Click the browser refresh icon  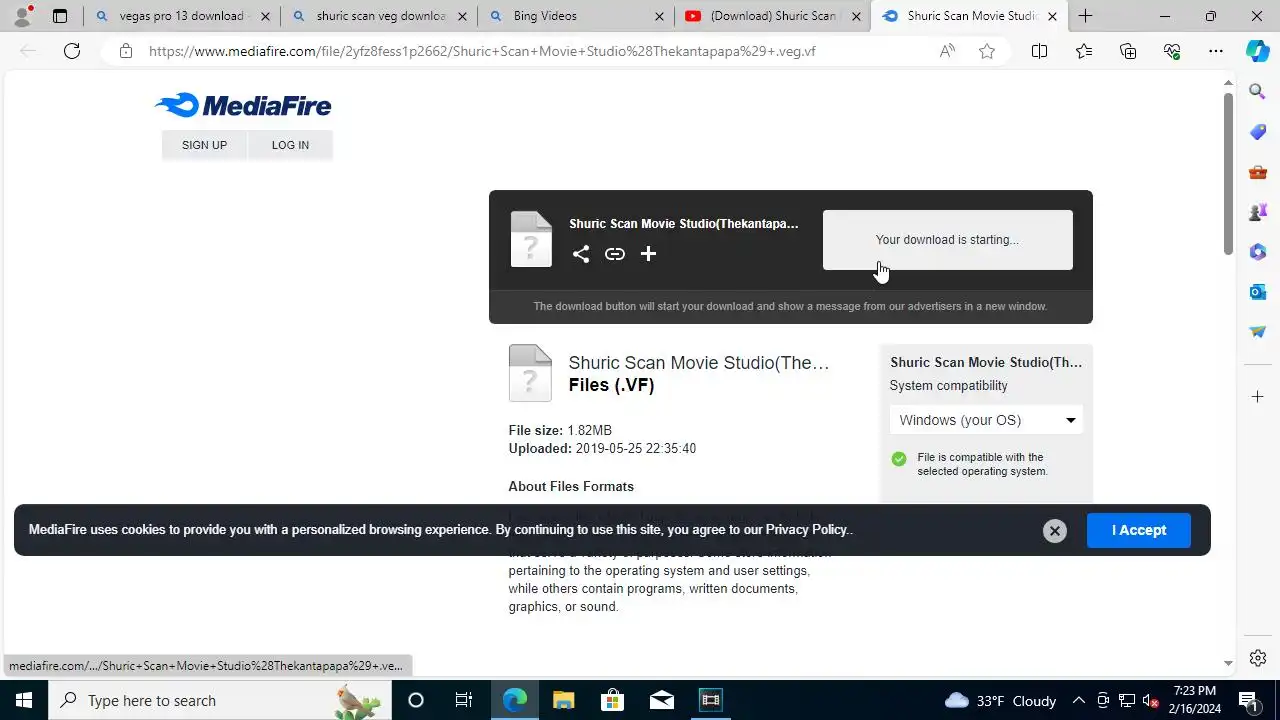72,51
